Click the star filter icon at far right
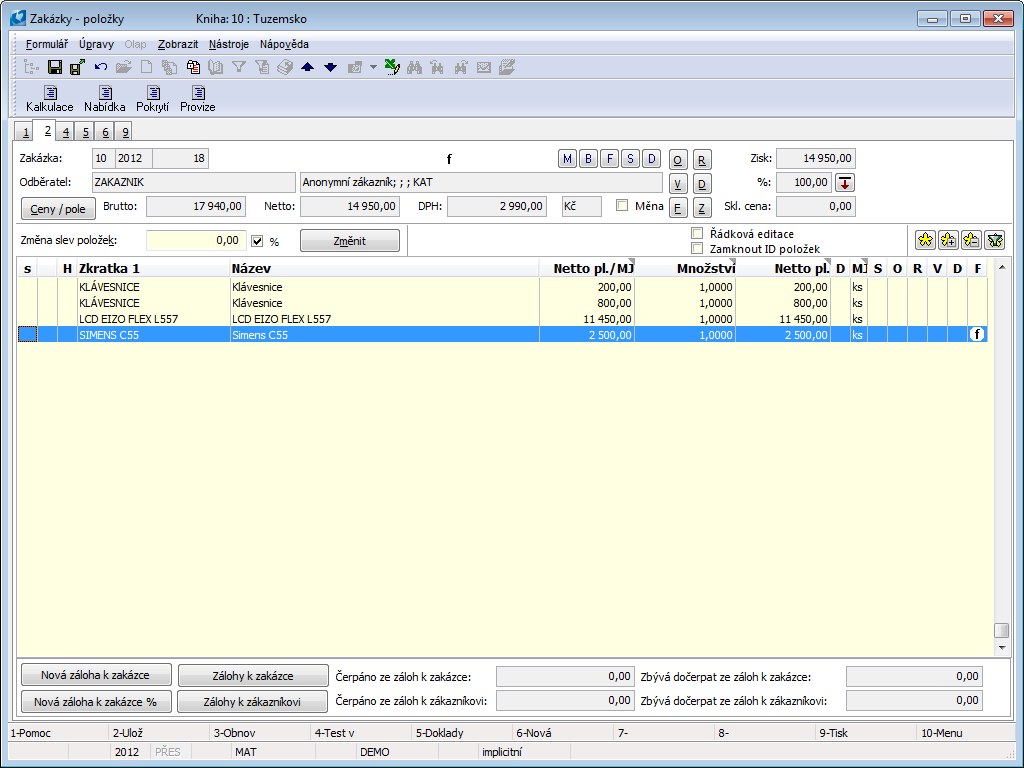 pos(994,240)
